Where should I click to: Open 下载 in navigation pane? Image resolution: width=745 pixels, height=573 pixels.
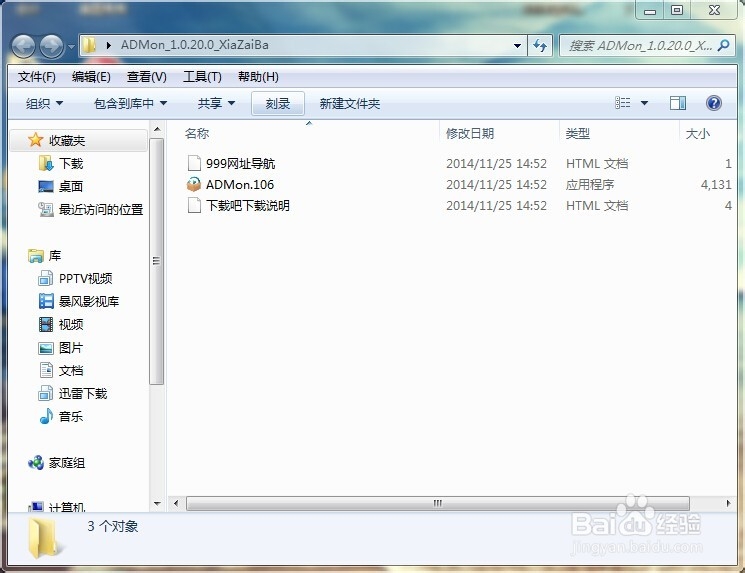tap(71, 163)
